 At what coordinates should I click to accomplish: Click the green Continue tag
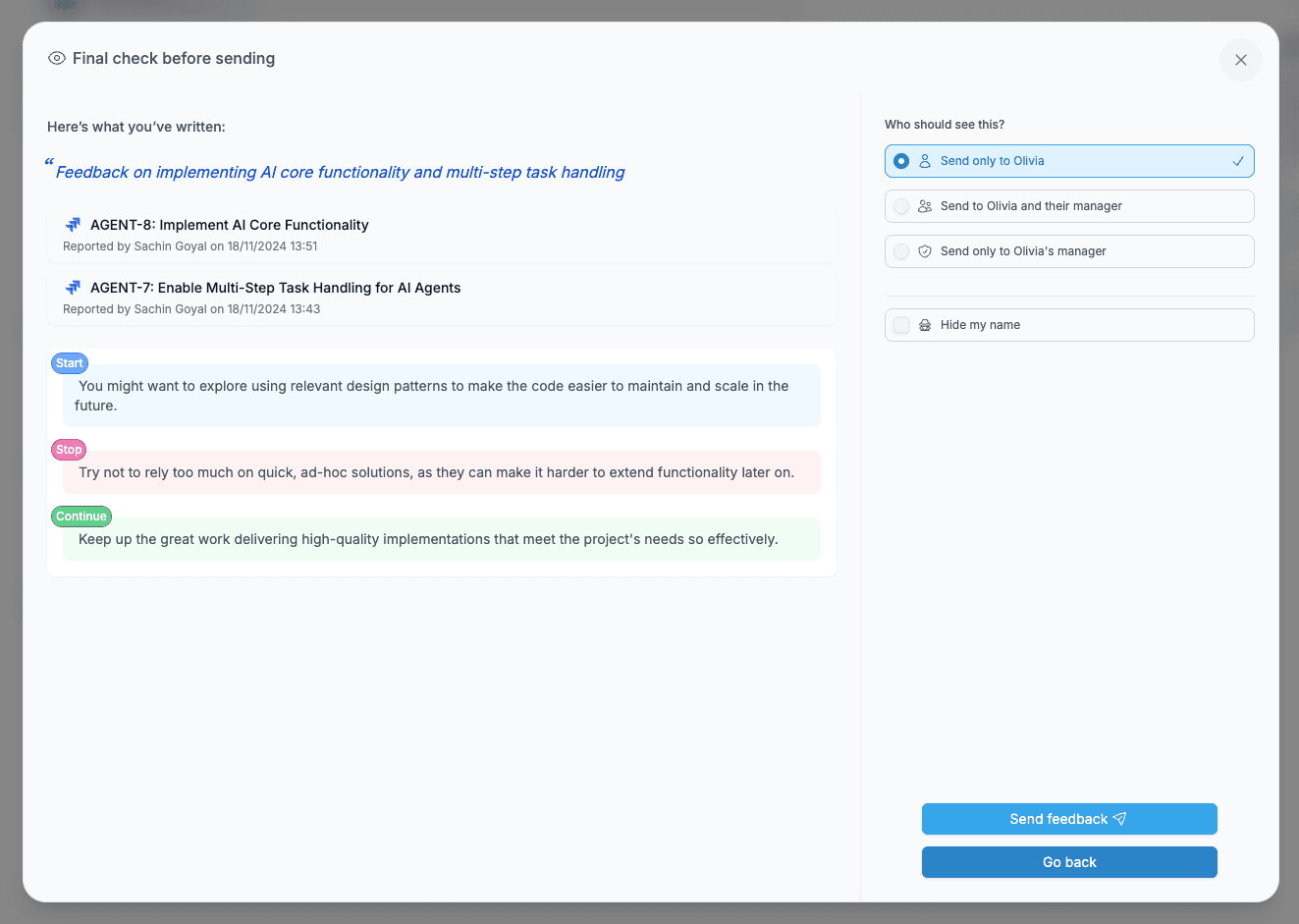point(81,516)
